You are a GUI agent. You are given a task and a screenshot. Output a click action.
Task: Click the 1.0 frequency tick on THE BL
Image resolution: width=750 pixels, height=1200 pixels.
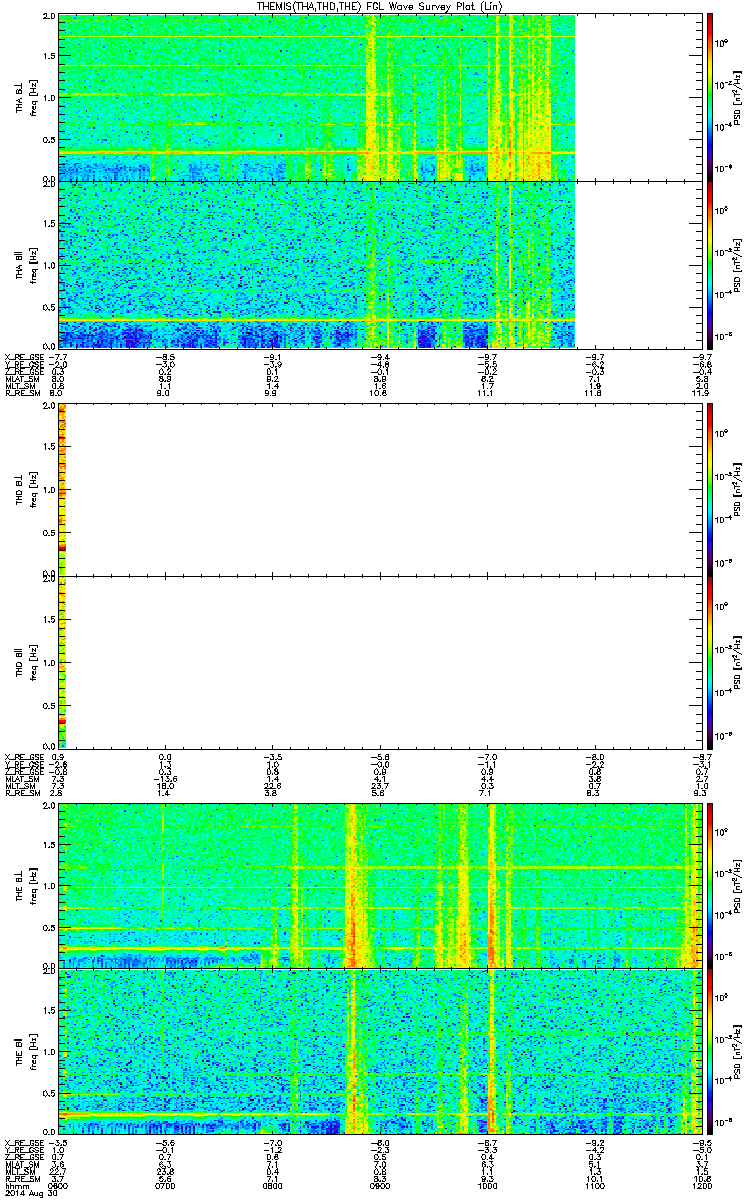coord(51,884)
